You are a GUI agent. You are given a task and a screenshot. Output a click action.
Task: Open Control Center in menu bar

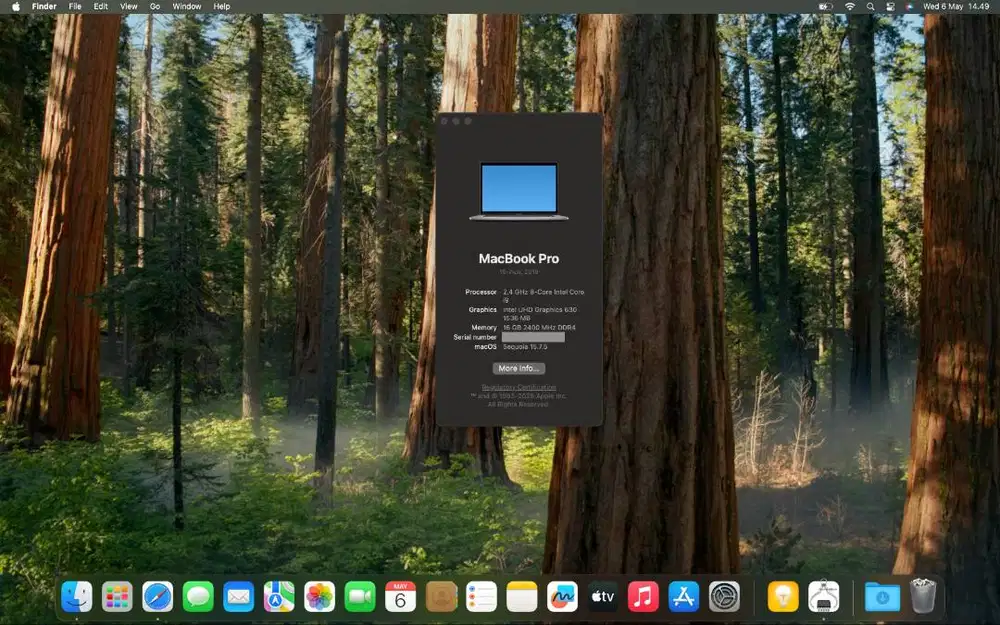[x=890, y=6]
